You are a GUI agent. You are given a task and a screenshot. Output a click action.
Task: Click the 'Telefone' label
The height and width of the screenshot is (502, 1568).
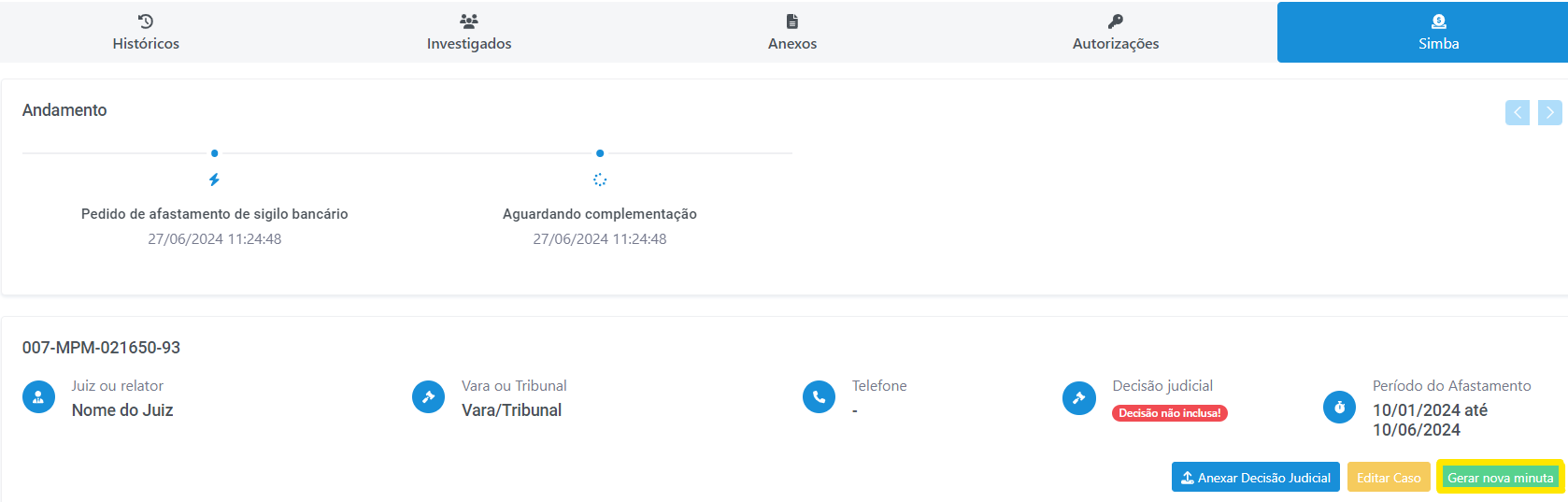879,386
